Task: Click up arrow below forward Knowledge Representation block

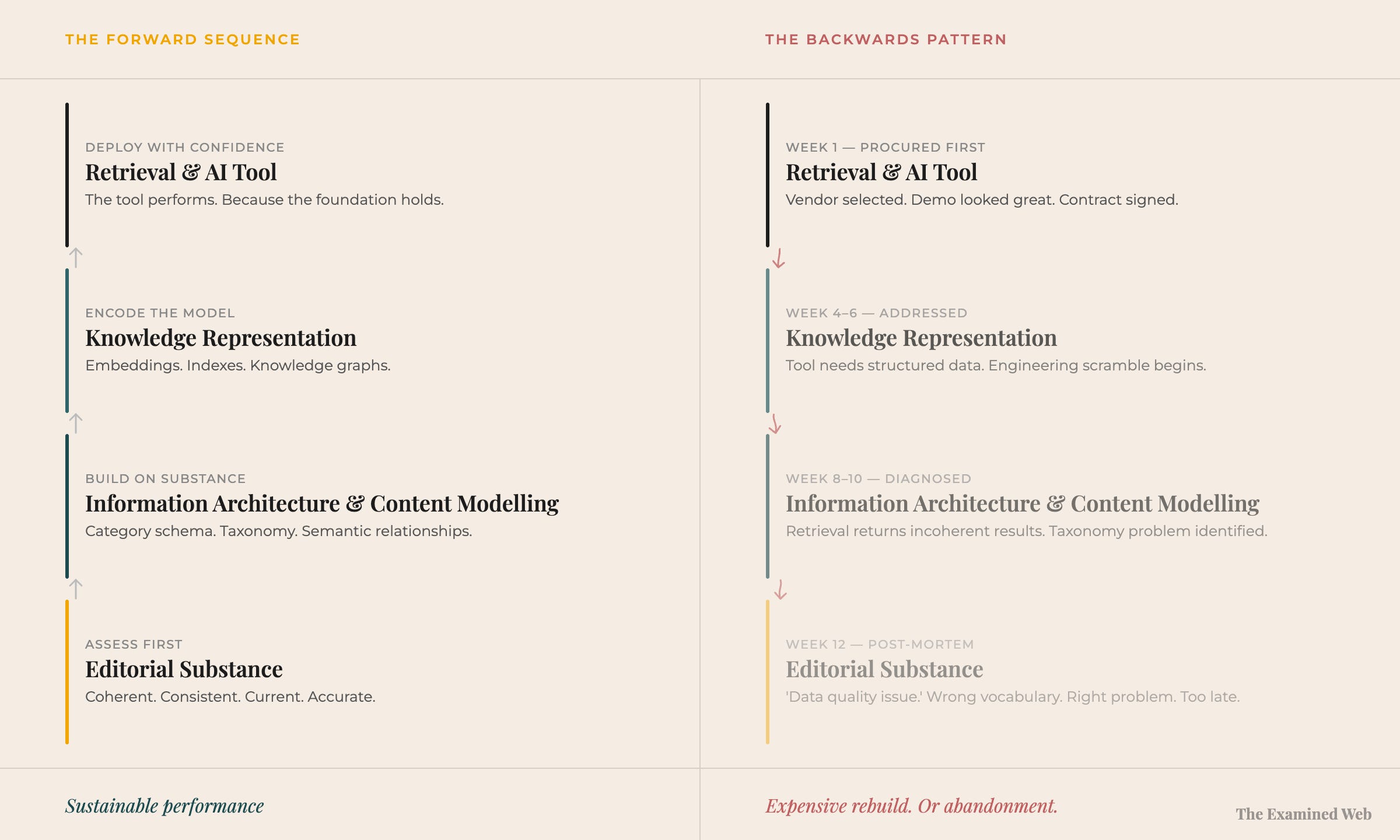Action: coord(76,423)
